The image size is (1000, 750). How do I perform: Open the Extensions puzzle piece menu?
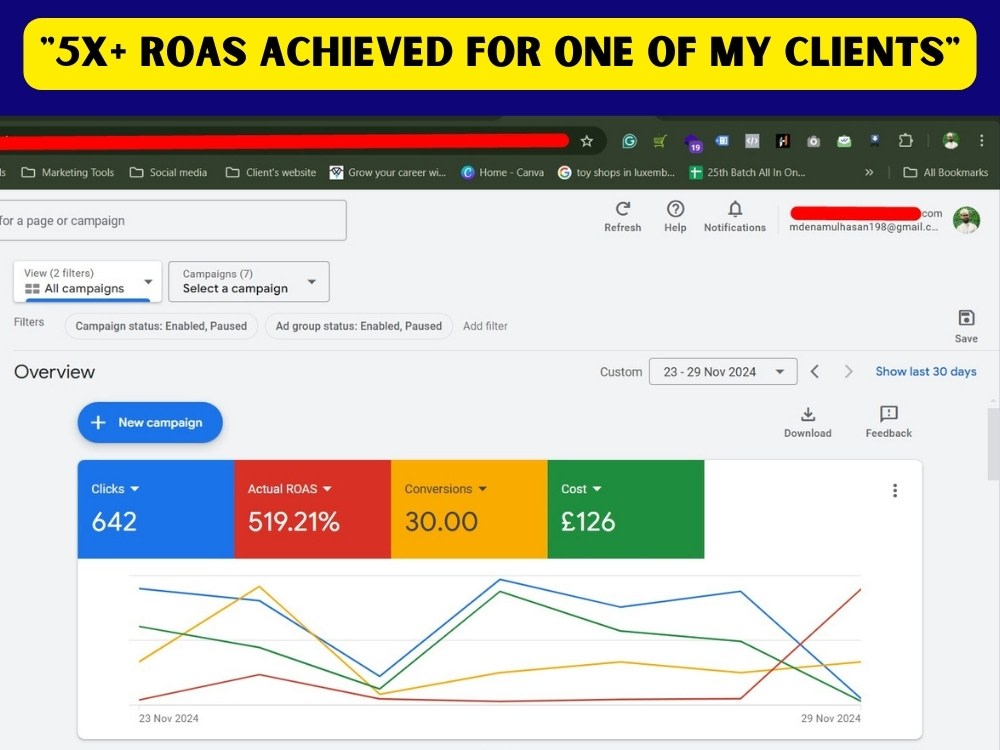click(906, 141)
